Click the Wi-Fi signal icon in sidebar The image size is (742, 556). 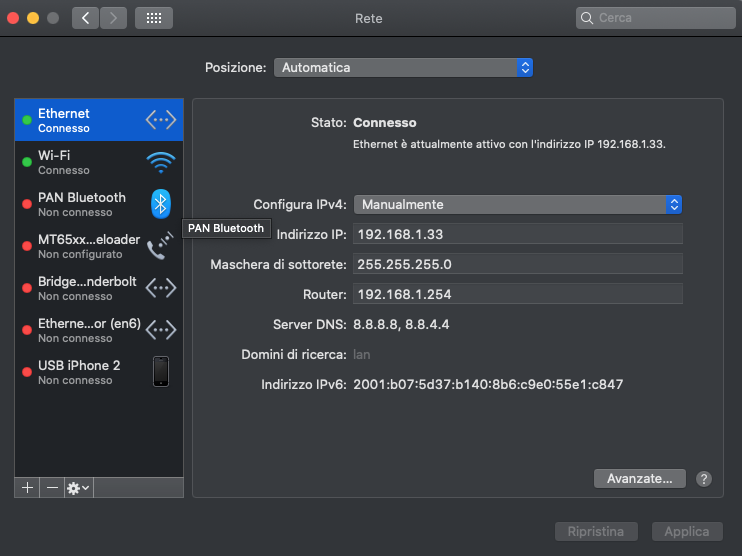point(161,162)
